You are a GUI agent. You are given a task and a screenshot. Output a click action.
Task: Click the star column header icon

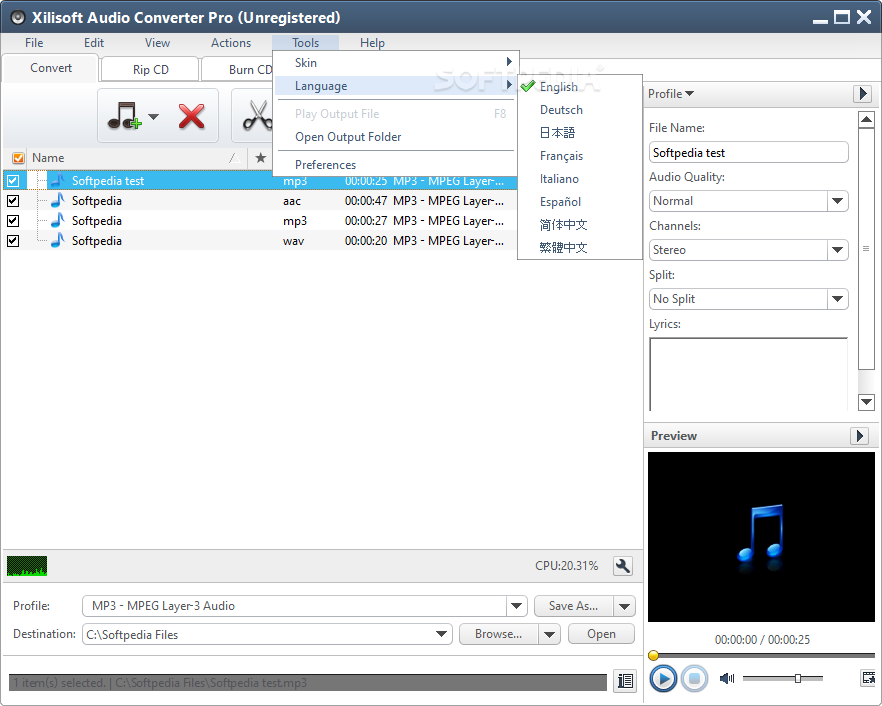(x=260, y=158)
